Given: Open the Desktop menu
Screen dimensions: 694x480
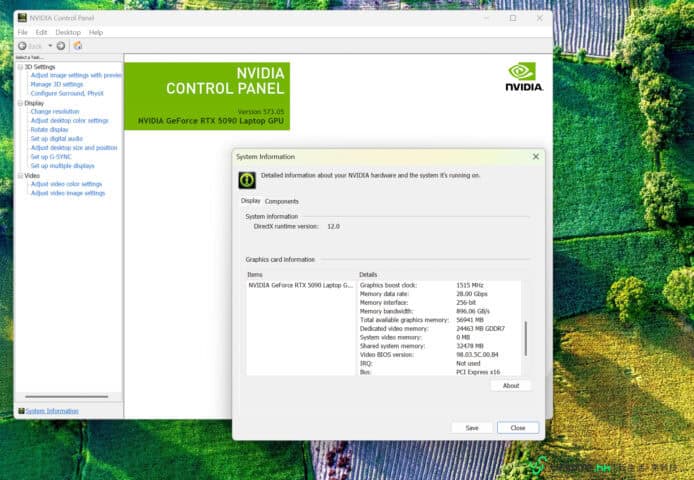Looking at the screenshot, I should click(68, 32).
